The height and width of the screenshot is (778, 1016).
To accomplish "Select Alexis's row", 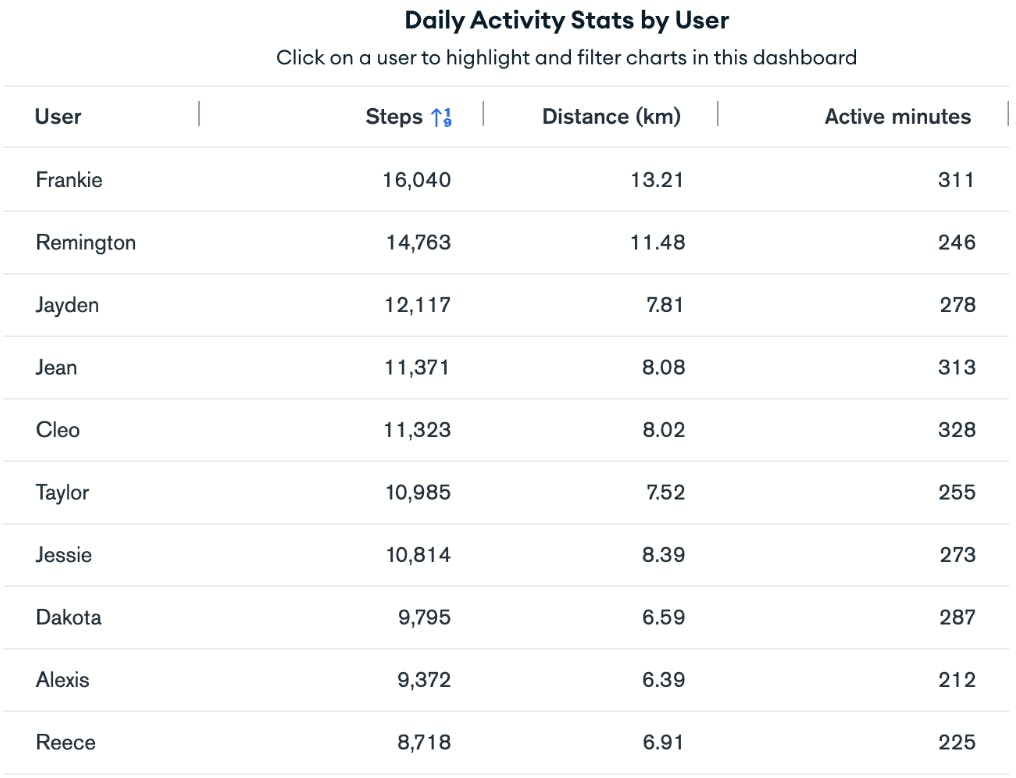I will click(x=62, y=680).
